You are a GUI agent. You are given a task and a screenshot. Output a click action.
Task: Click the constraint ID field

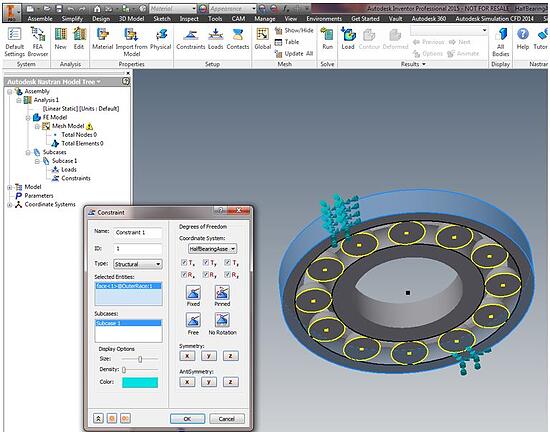tap(138, 249)
